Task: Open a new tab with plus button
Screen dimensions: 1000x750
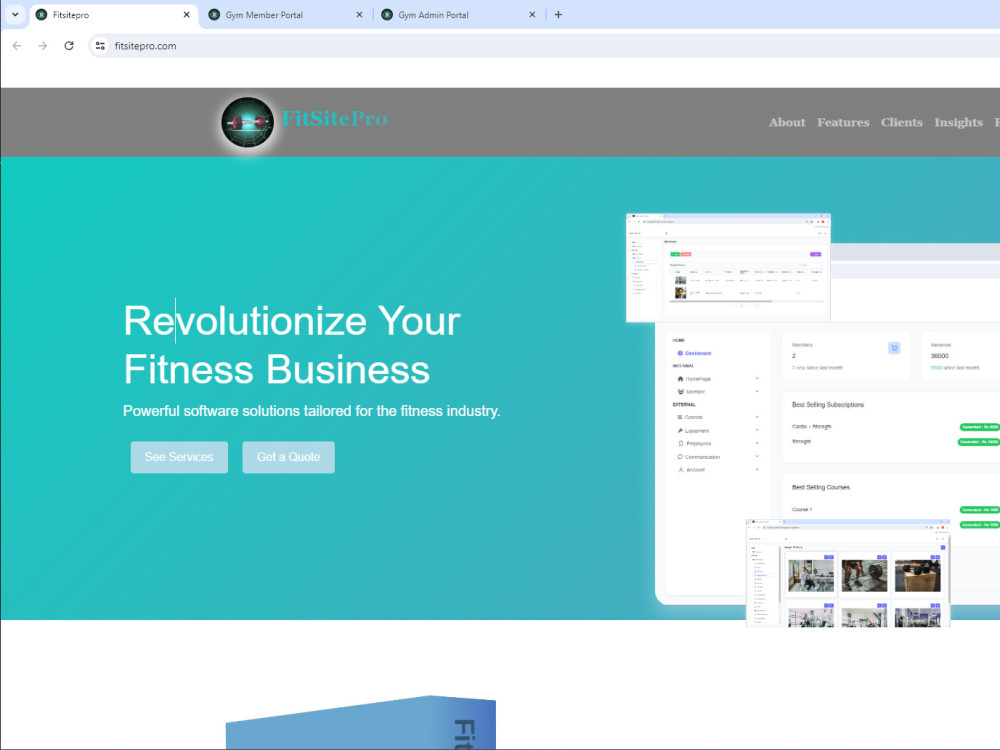Action: pyautogui.click(x=558, y=15)
